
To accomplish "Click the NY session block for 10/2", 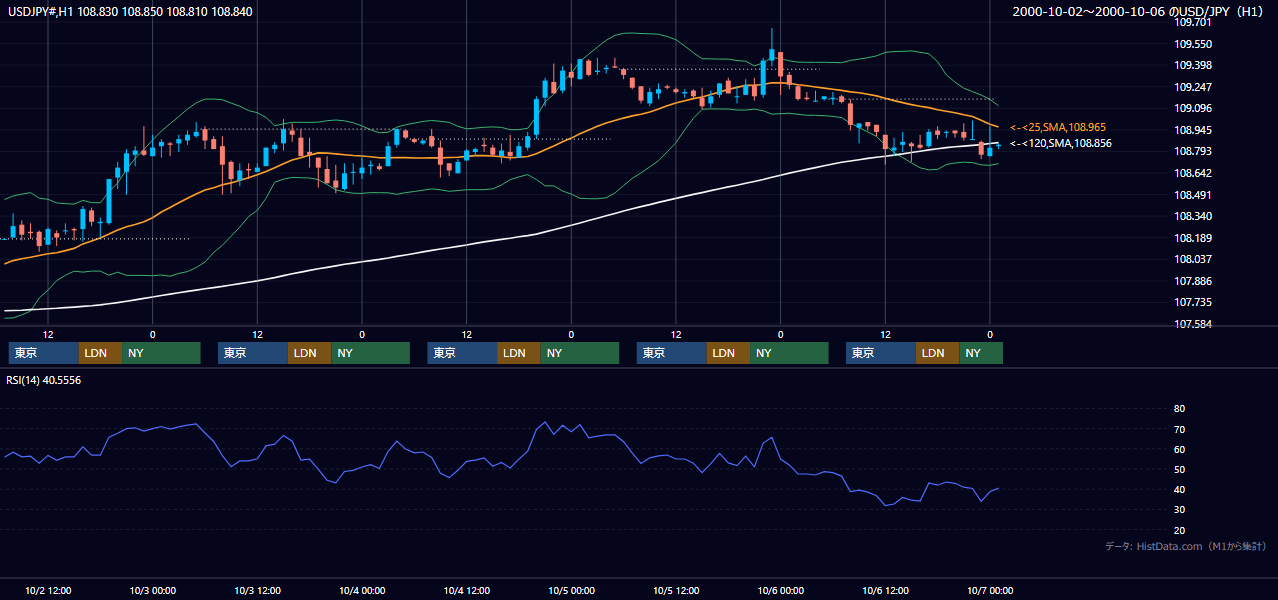I will point(161,353).
